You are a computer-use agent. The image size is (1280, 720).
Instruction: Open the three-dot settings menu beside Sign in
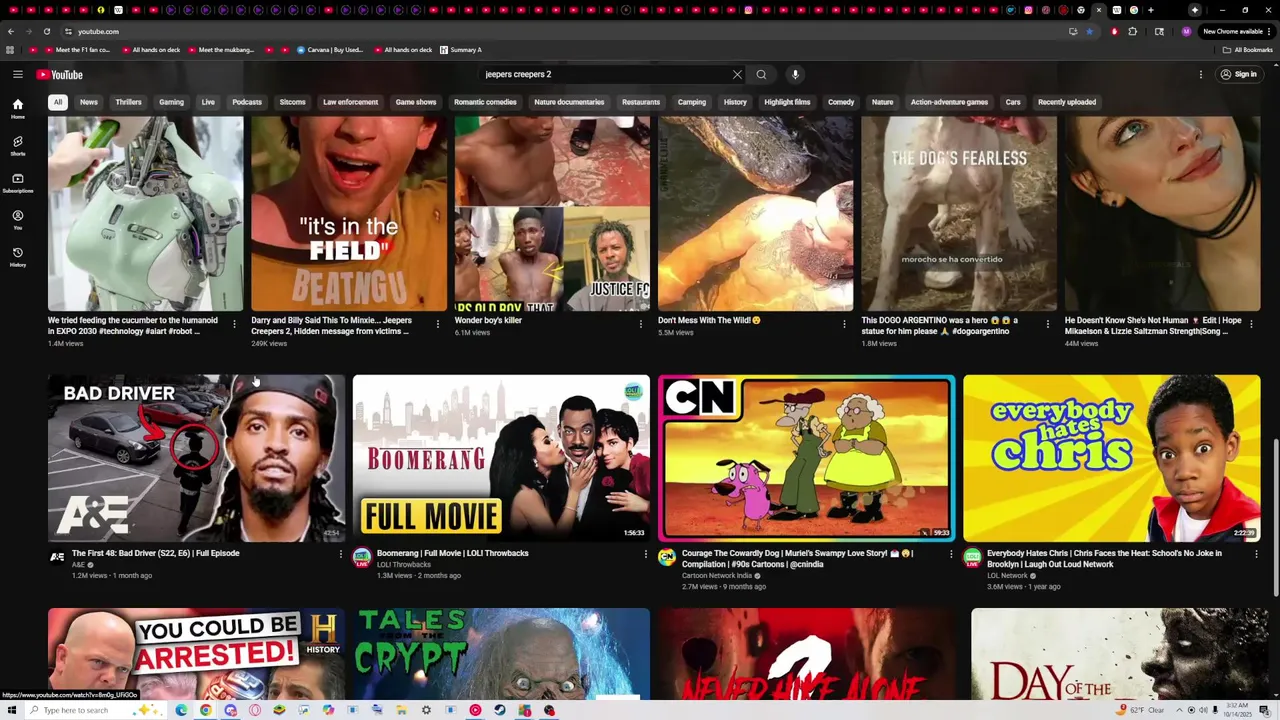coord(1201,74)
